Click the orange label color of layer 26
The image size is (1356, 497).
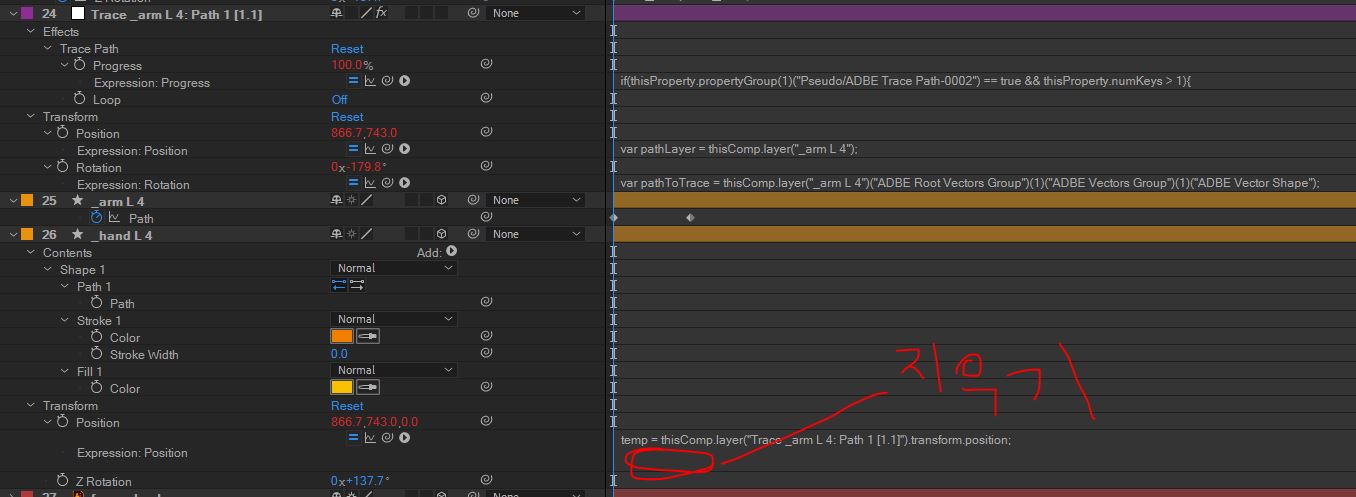28,234
